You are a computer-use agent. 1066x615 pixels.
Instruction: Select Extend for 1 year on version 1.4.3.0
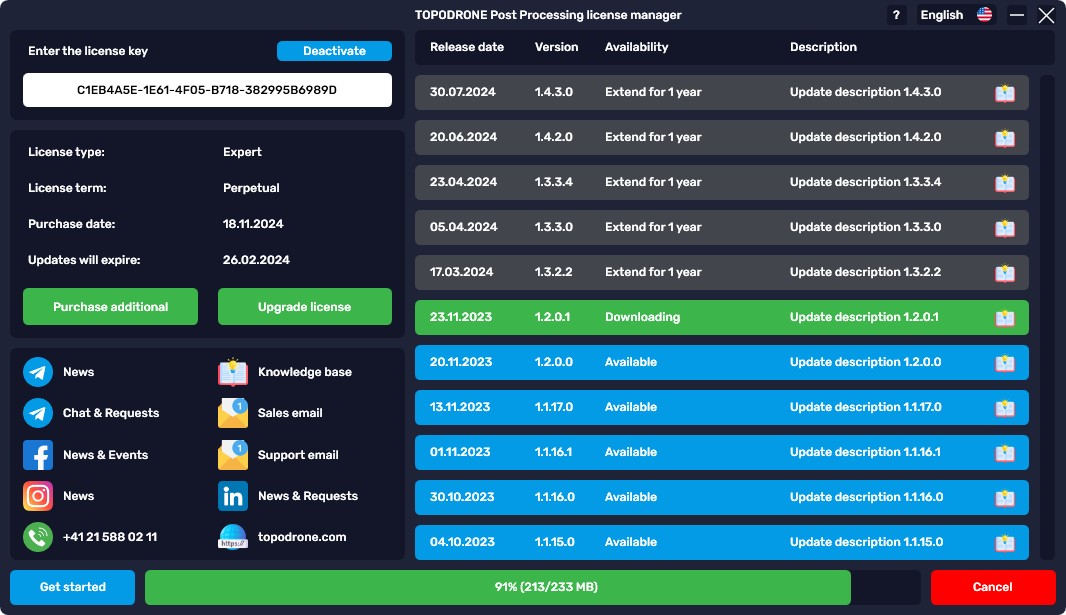(653, 92)
